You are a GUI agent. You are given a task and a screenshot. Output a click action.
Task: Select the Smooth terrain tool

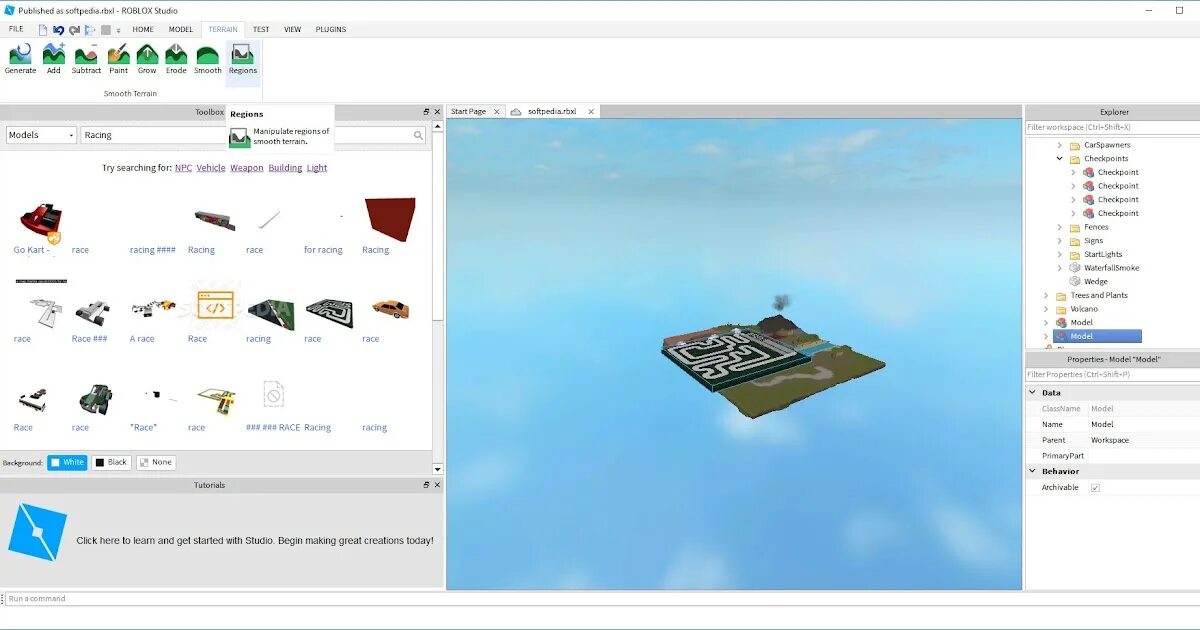tap(208, 59)
